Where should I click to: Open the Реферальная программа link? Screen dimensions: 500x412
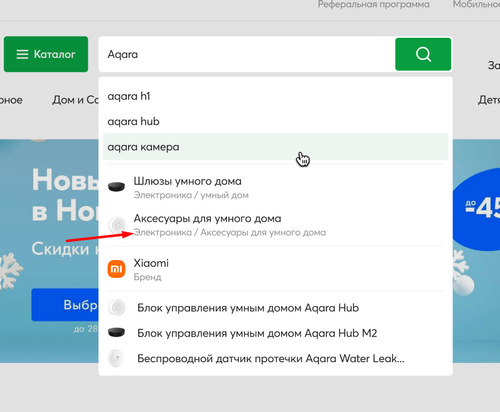pos(373,4)
